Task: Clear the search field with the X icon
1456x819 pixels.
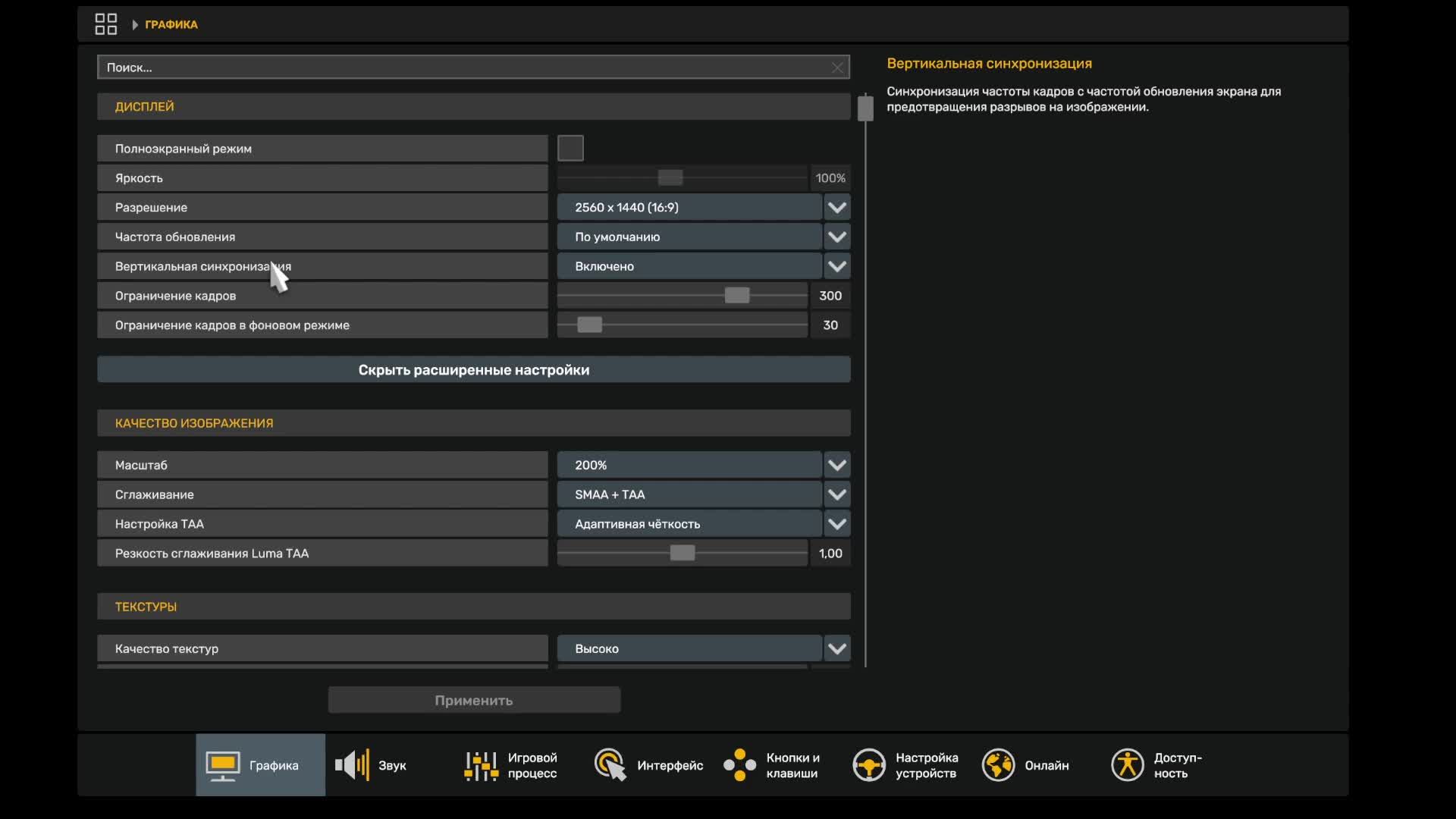Action: [x=837, y=67]
